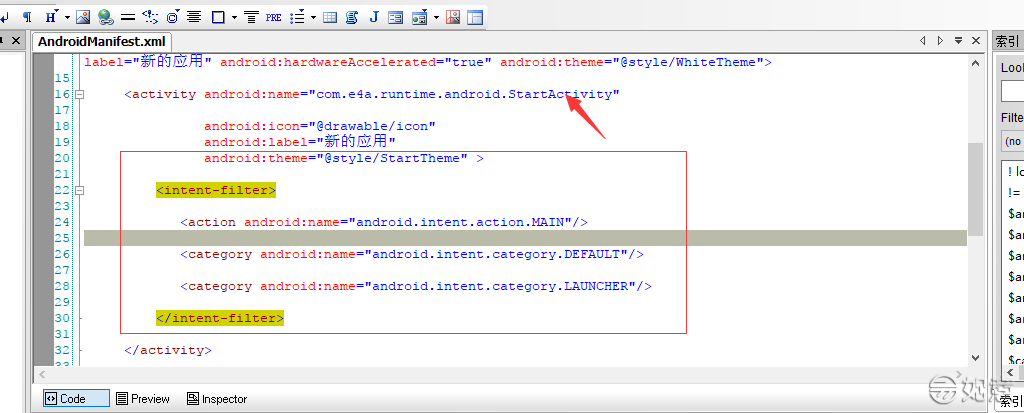Click the blue J script icon
Viewport: 1024px width, 413px height.
[374, 17]
